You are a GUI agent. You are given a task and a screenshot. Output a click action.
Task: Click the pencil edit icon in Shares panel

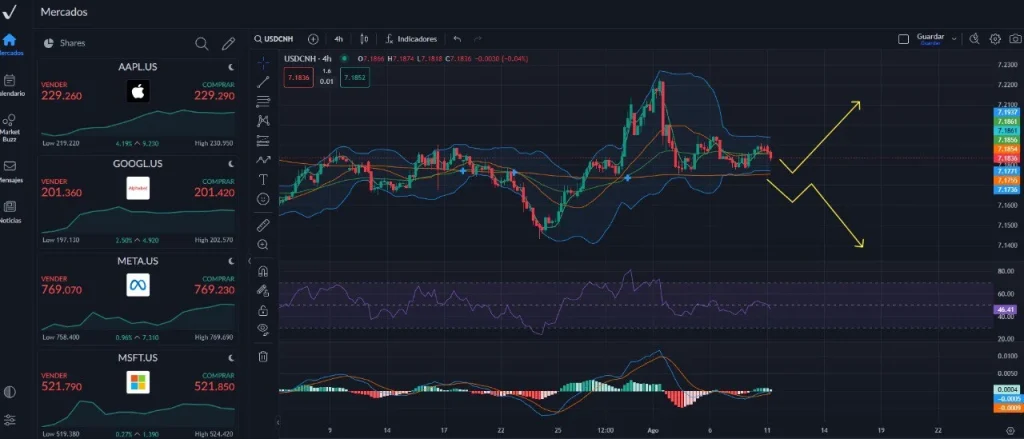tap(228, 44)
